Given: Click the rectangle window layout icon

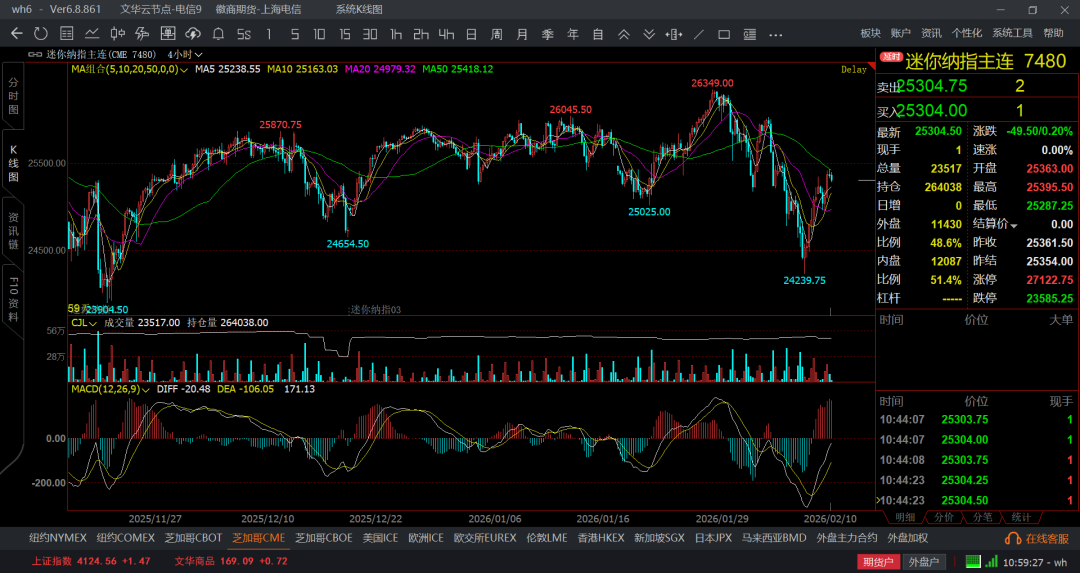Looking at the screenshot, I should 725,34.
